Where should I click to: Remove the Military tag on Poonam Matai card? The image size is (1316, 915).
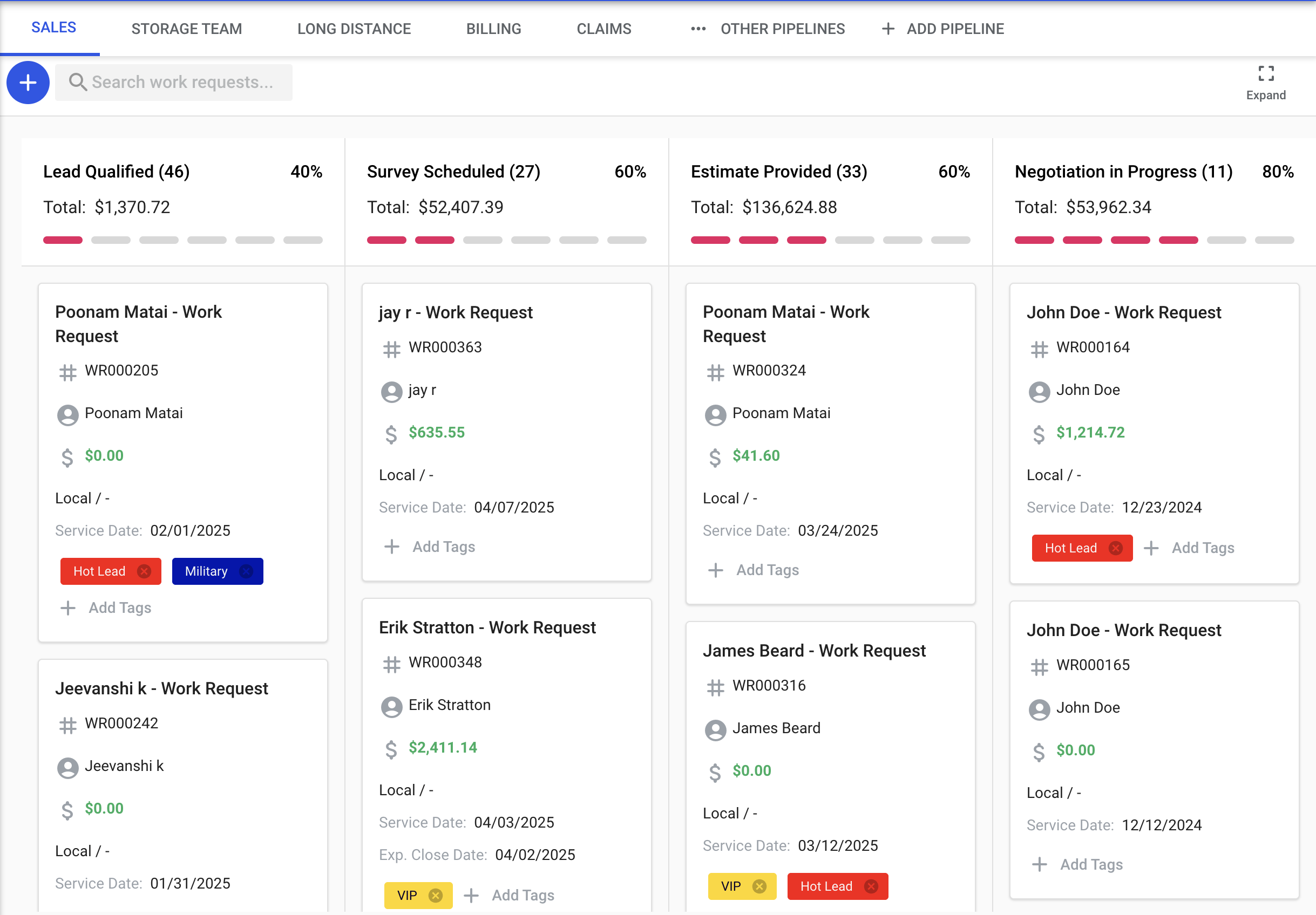(246, 571)
